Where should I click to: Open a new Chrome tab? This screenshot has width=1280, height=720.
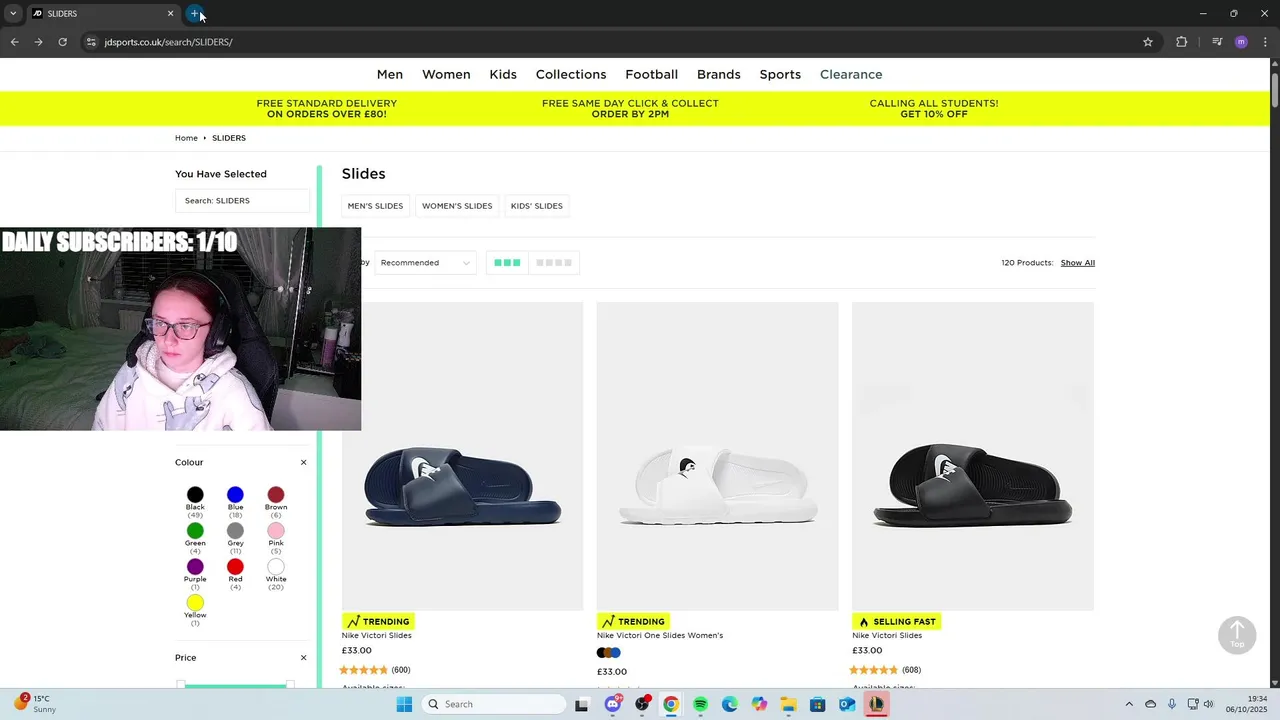[195, 14]
